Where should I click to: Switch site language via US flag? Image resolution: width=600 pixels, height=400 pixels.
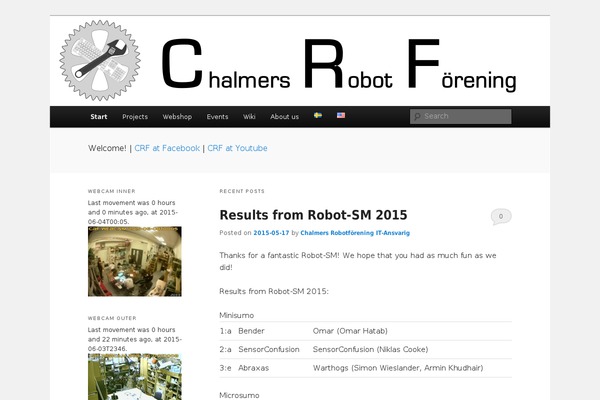341,115
